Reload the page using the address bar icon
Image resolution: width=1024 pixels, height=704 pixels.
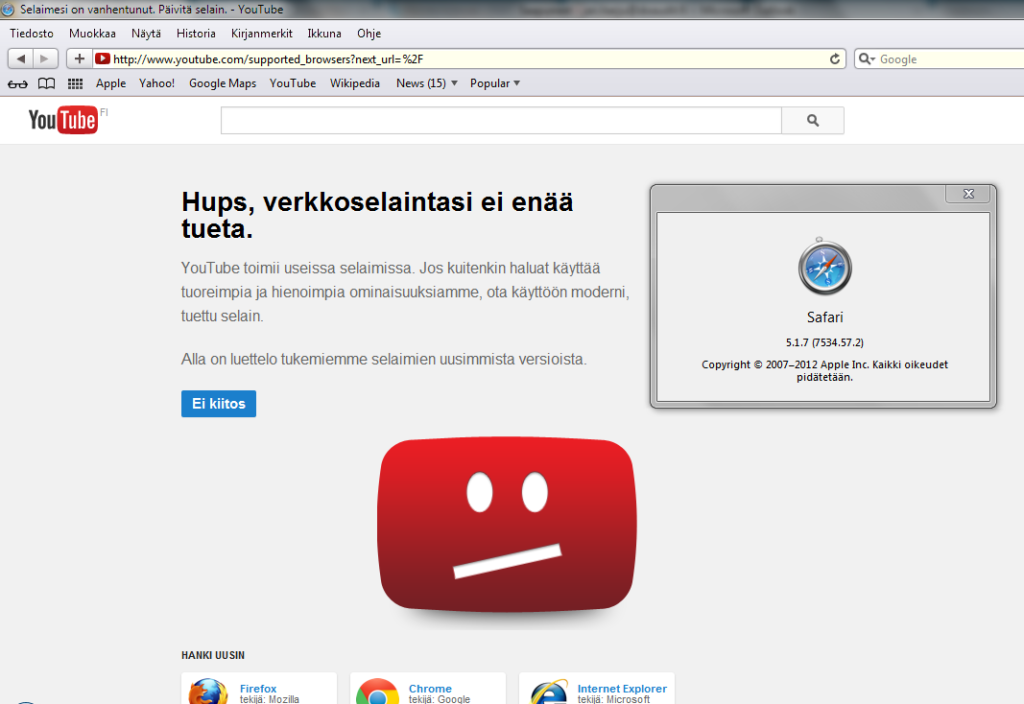(836, 58)
